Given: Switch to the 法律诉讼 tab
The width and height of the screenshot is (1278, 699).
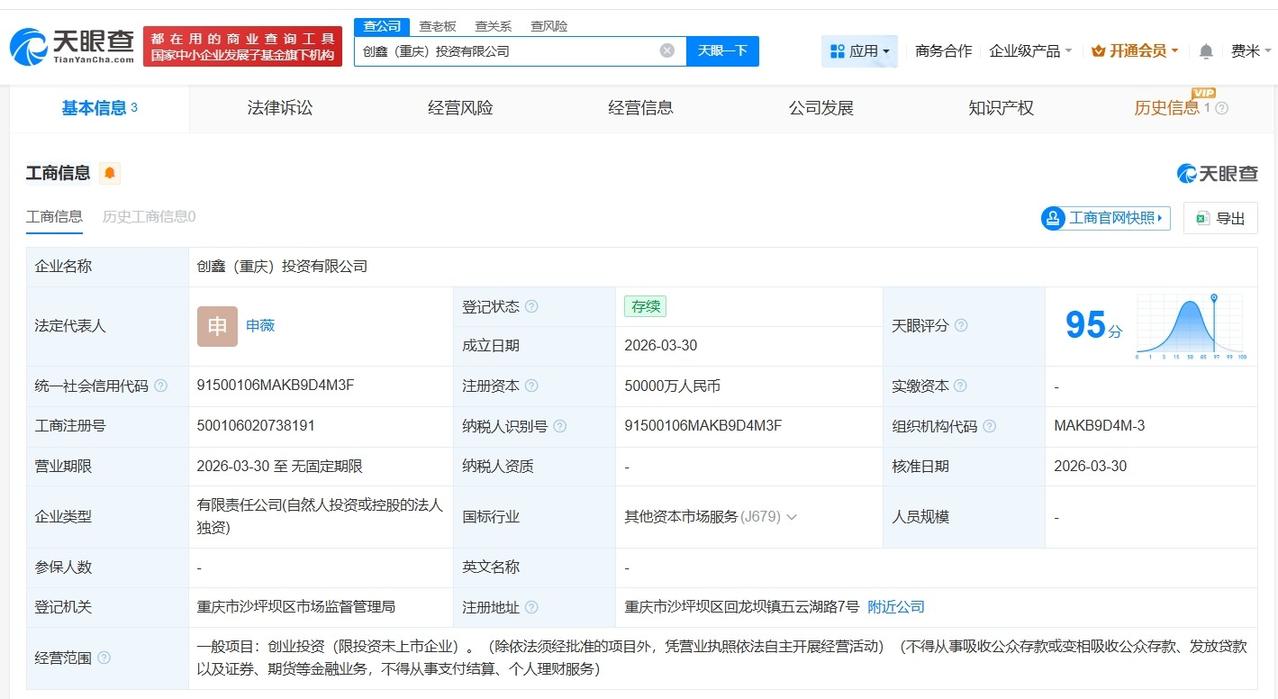Looking at the screenshot, I should (x=279, y=107).
